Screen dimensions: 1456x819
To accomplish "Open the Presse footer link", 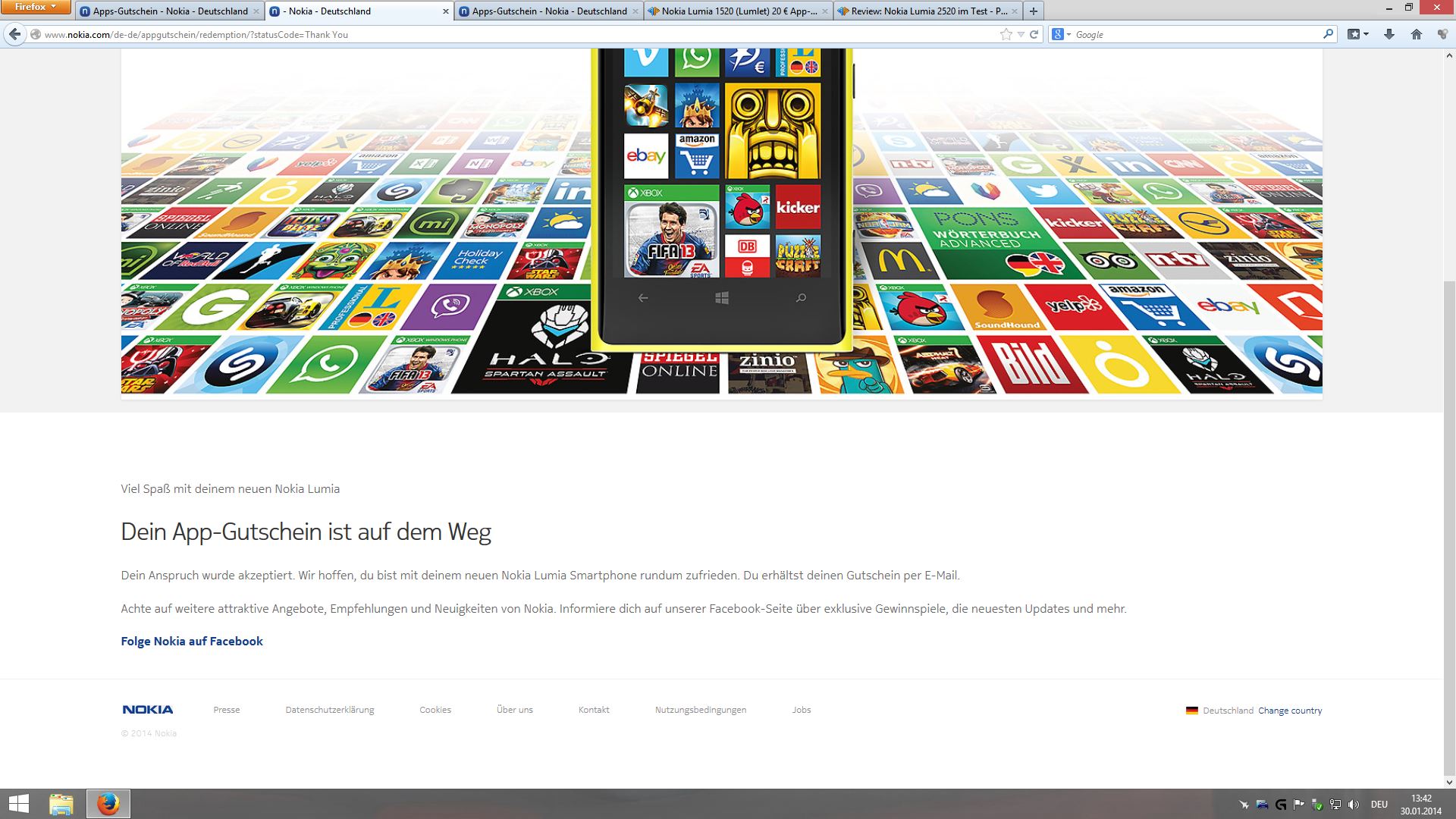I will 227,710.
